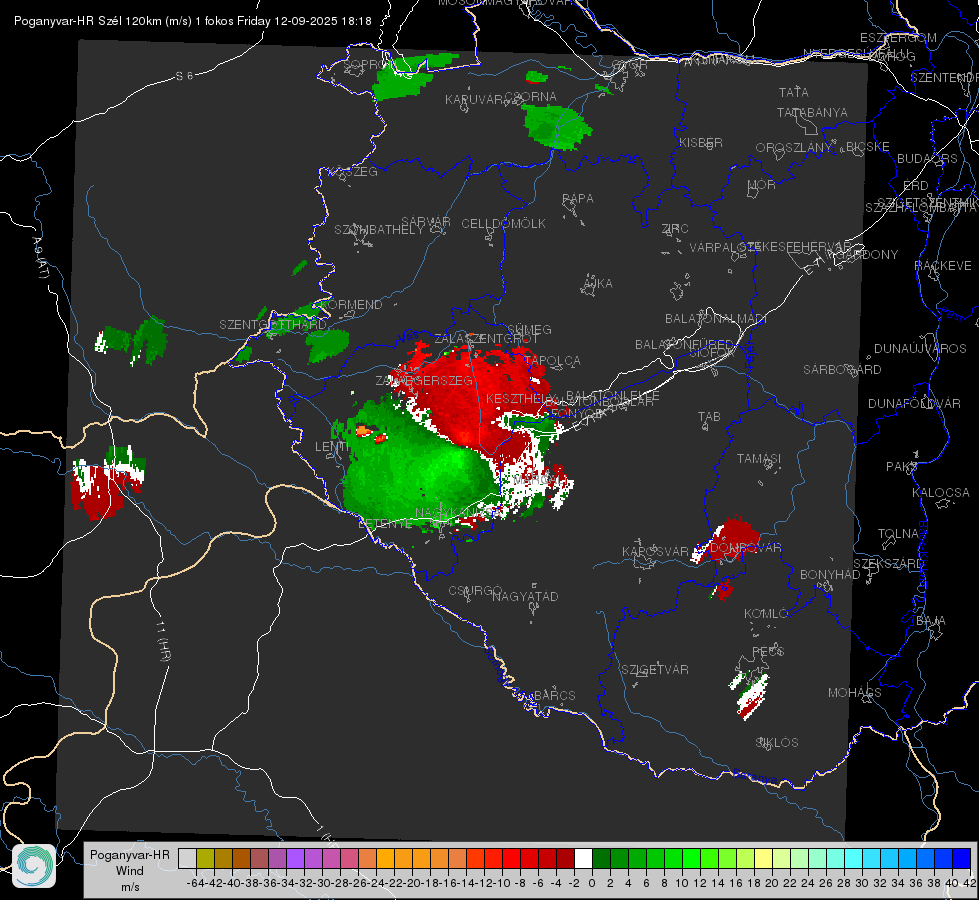Pick the dark blue swatch at 42 m/s

tap(962, 858)
